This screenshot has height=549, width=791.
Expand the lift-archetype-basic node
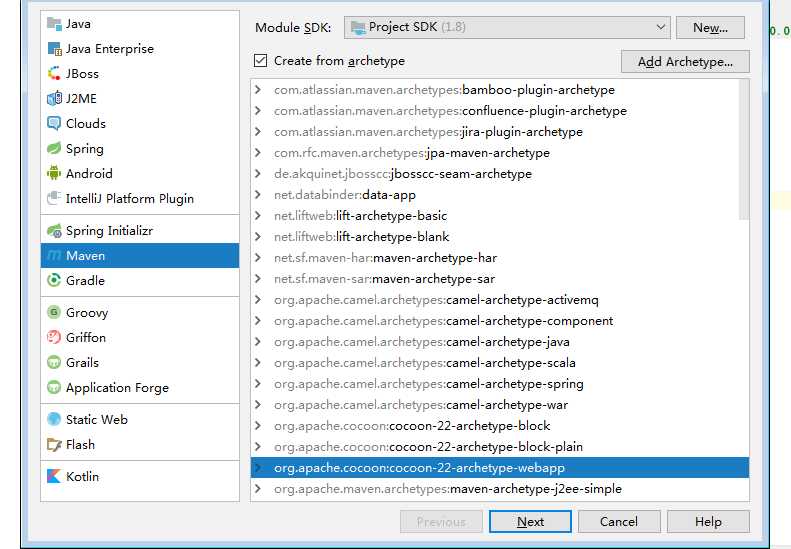(x=258, y=216)
